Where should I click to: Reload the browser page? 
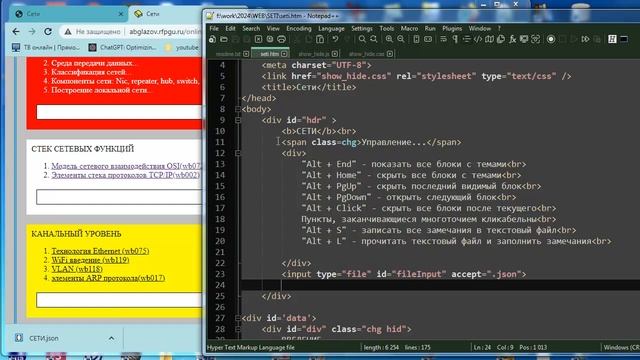tap(48, 31)
